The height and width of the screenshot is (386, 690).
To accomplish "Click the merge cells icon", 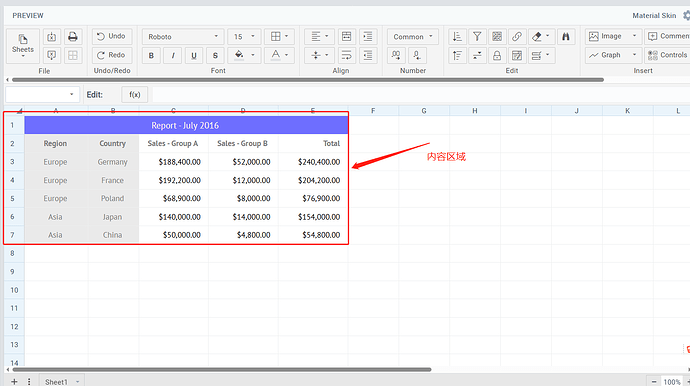I will pyautogui.click(x=347, y=37).
